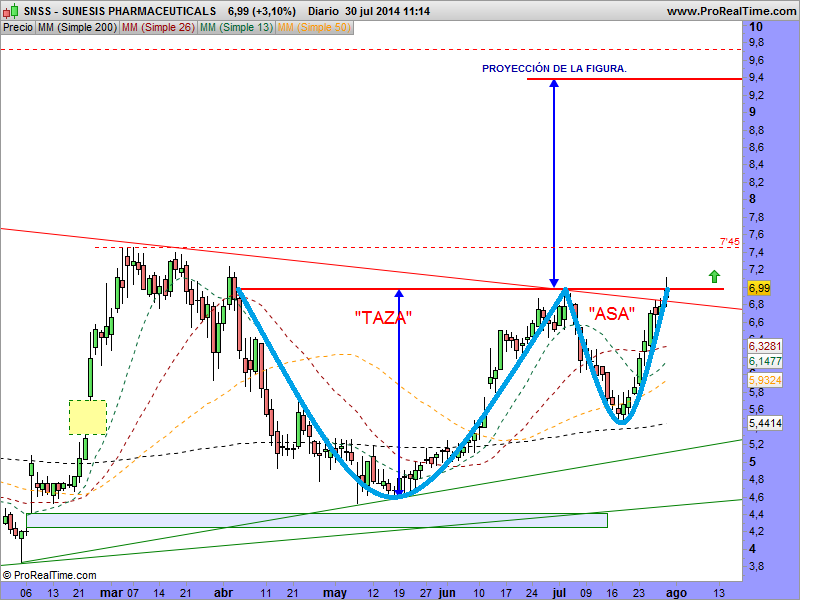This screenshot has height=600, width=819.
Task: Click the 6,99 (+3,10%) quote in header
Action: [x=262, y=11]
